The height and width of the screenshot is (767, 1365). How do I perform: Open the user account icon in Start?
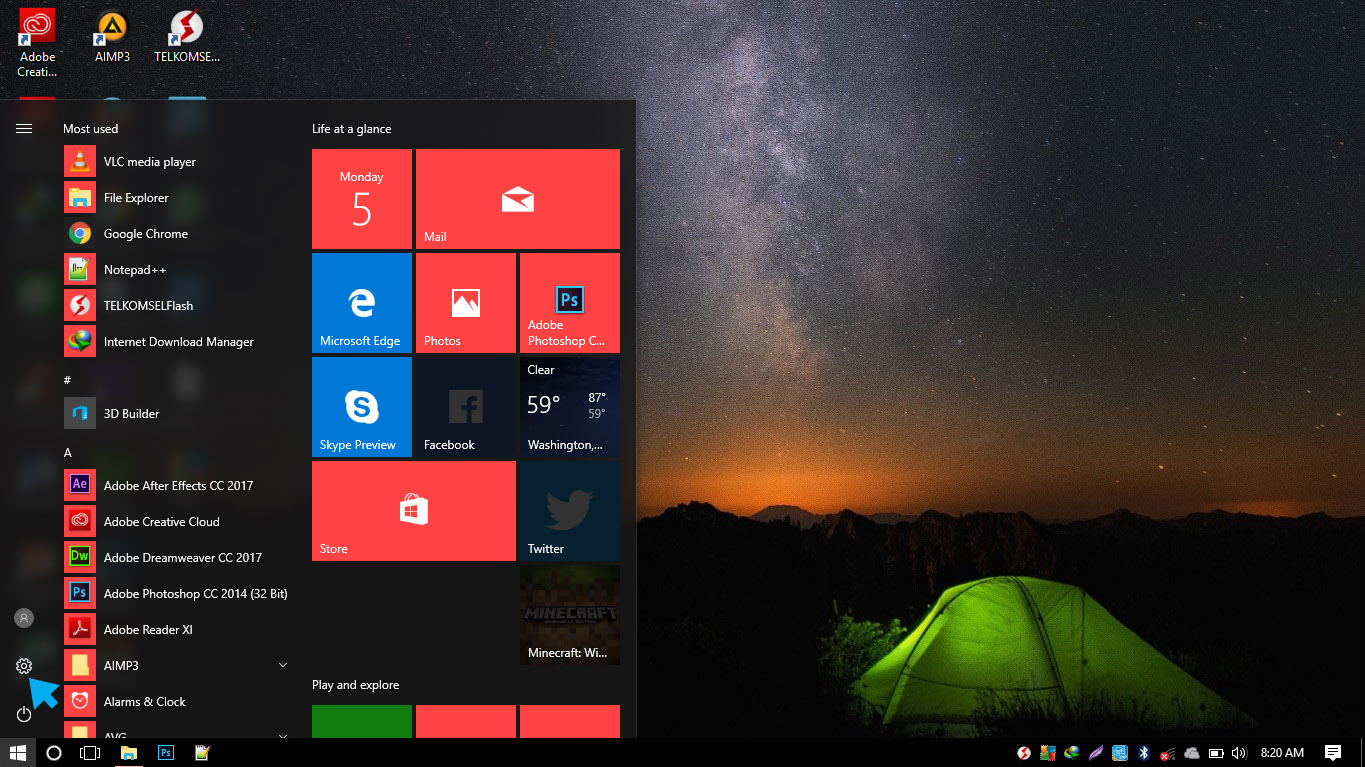[x=24, y=618]
